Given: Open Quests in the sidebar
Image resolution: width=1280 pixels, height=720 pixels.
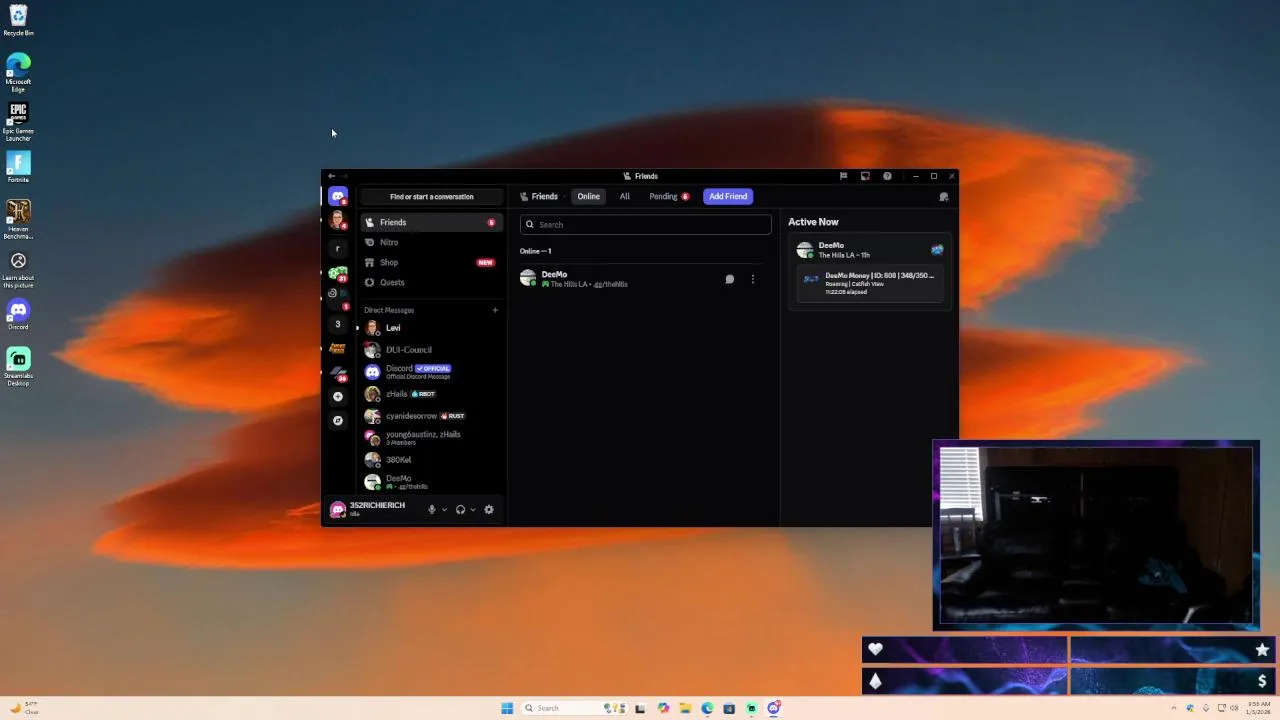Looking at the screenshot, I should tap(432, 282).
